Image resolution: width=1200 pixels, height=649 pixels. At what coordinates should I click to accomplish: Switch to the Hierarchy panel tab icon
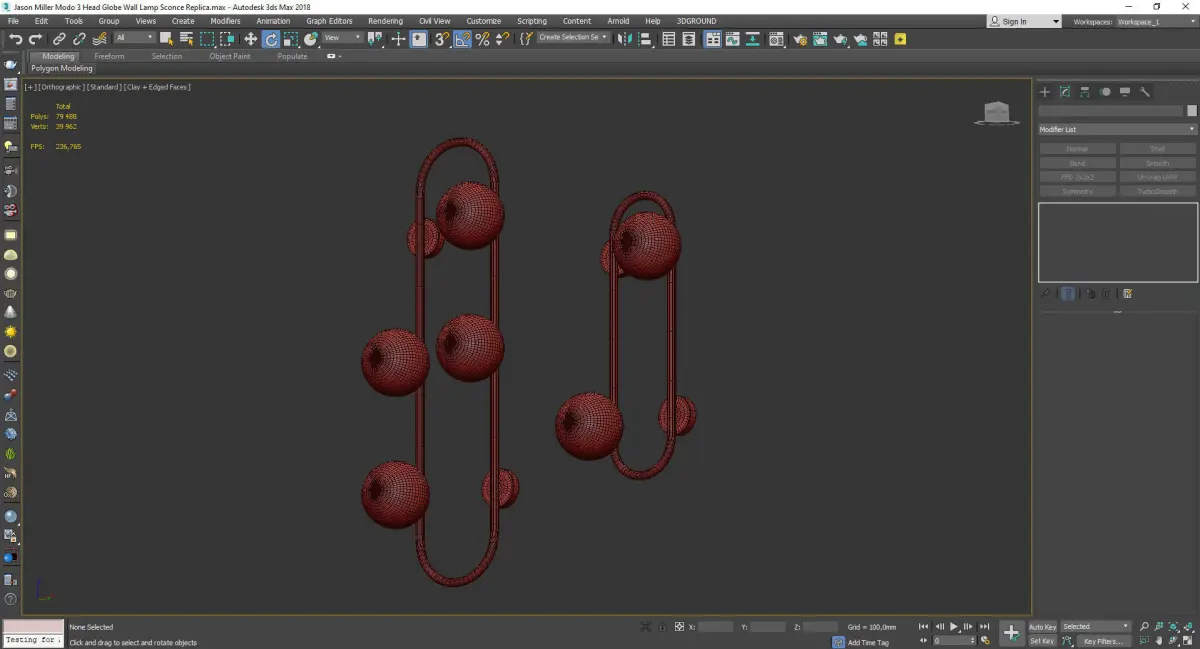tap(1085, 92)
